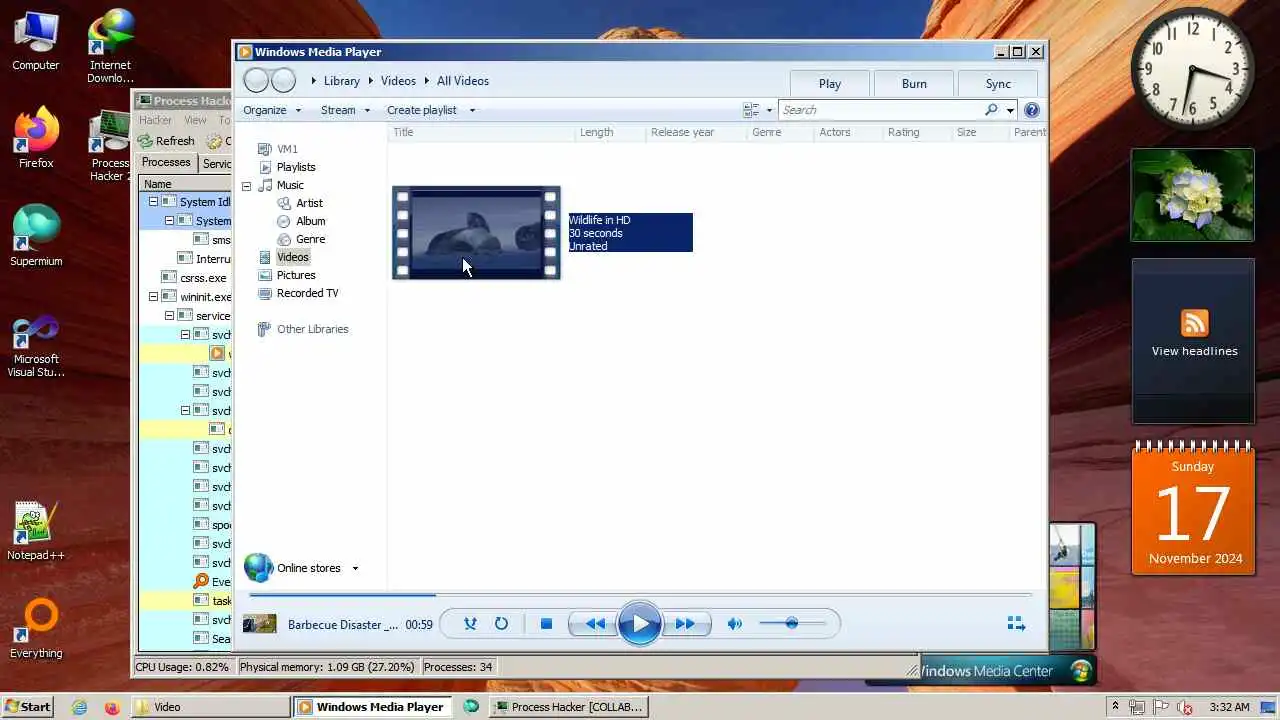Open the Play tab
Viewport: 1280px width, 720px height.
pos(830,84)
